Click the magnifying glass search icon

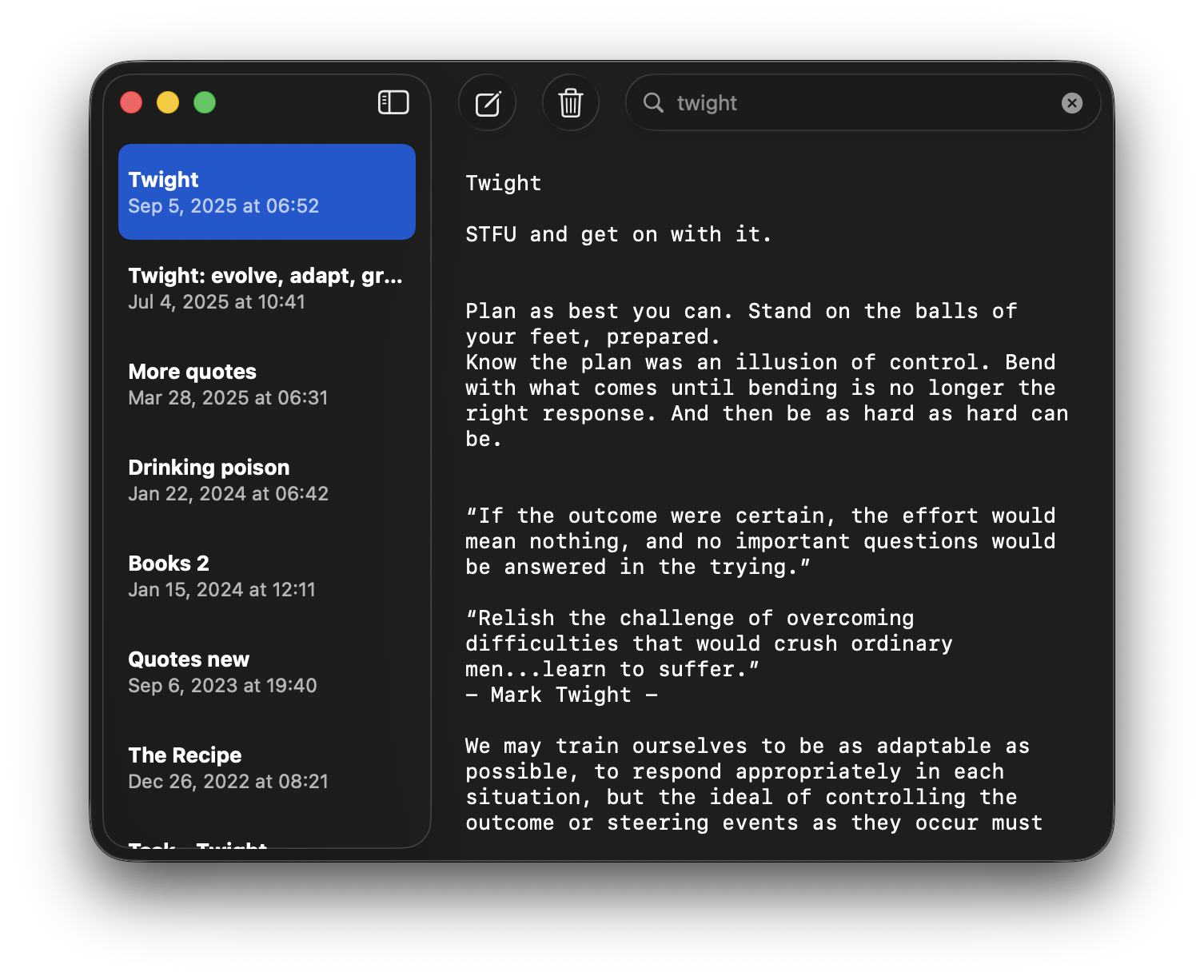[653, 102]
